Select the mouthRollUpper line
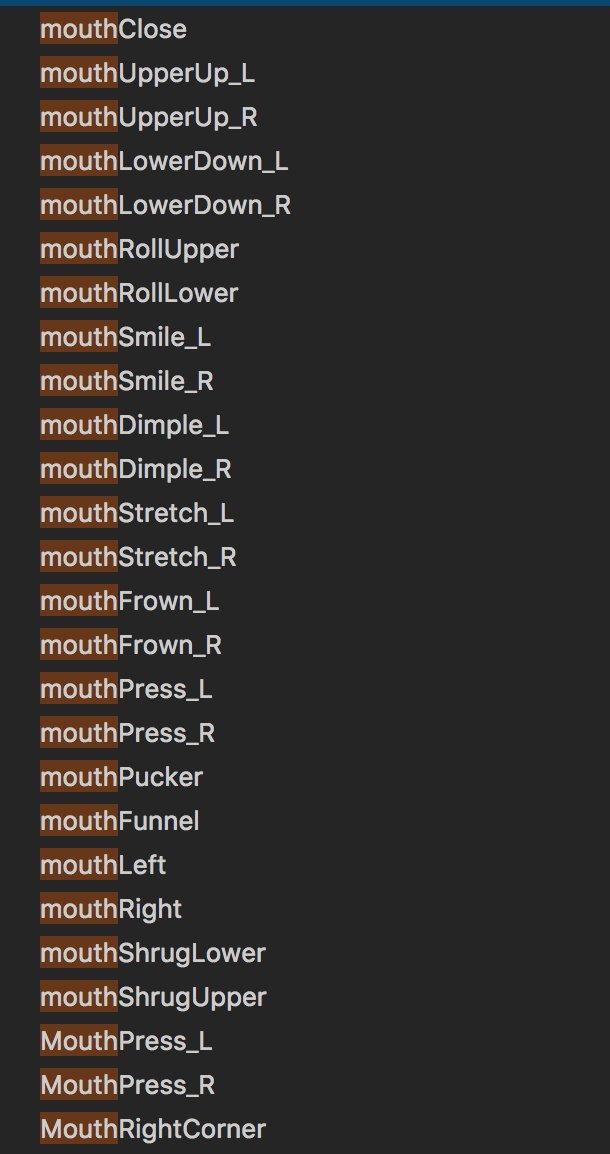Viewport: 610px width, 1154px height. click(x=140, y=249)
